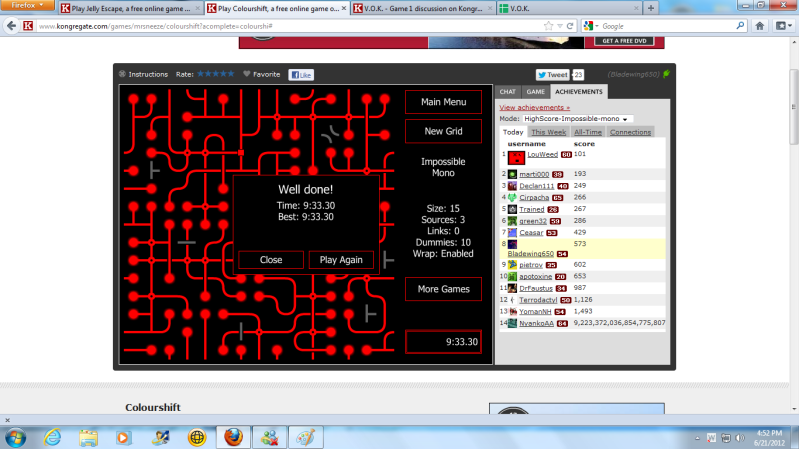
Task: Open the CHAT tab
Action: (508, 92)
